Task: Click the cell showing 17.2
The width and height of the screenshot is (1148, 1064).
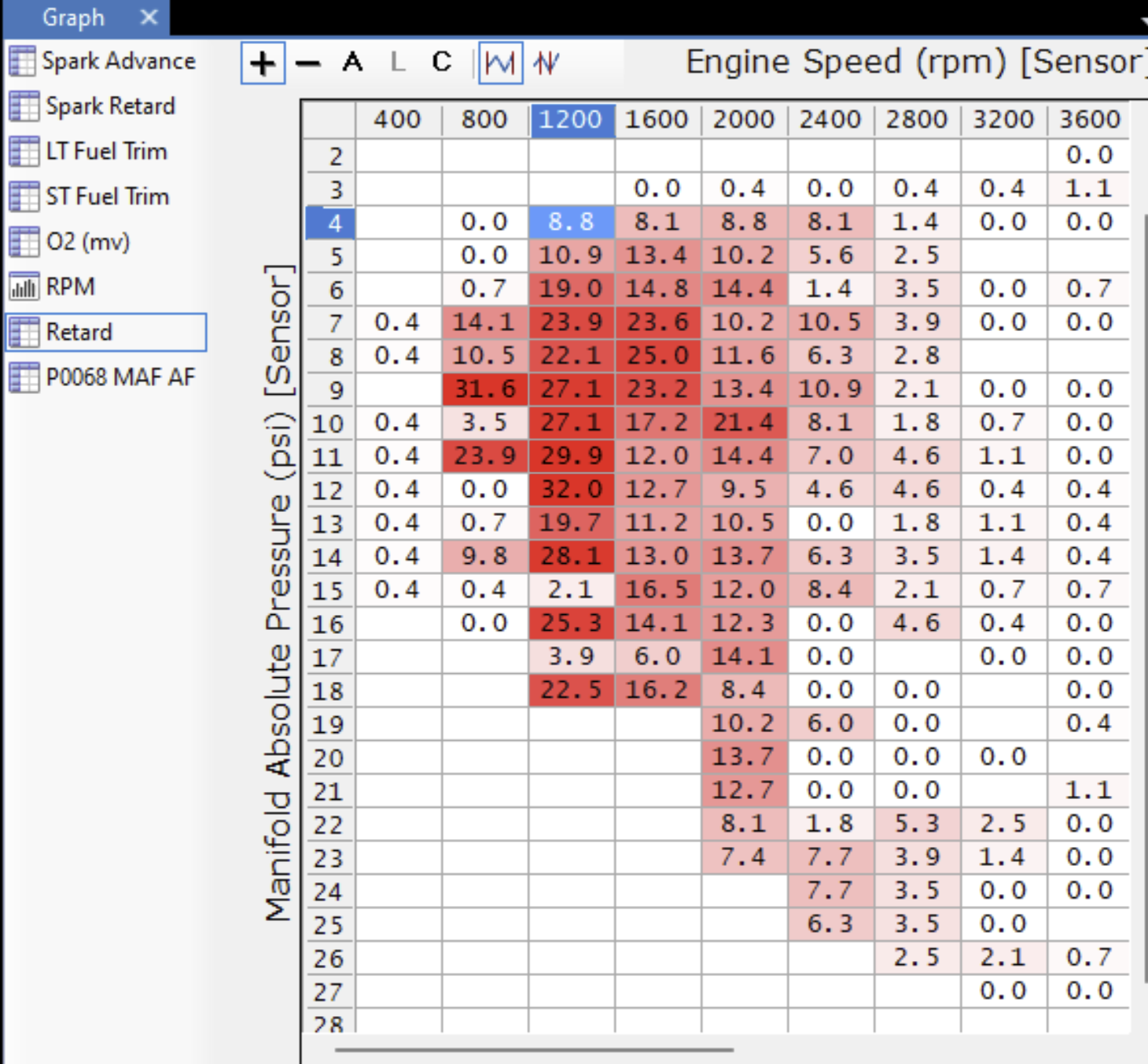Action: pos(658,422)
